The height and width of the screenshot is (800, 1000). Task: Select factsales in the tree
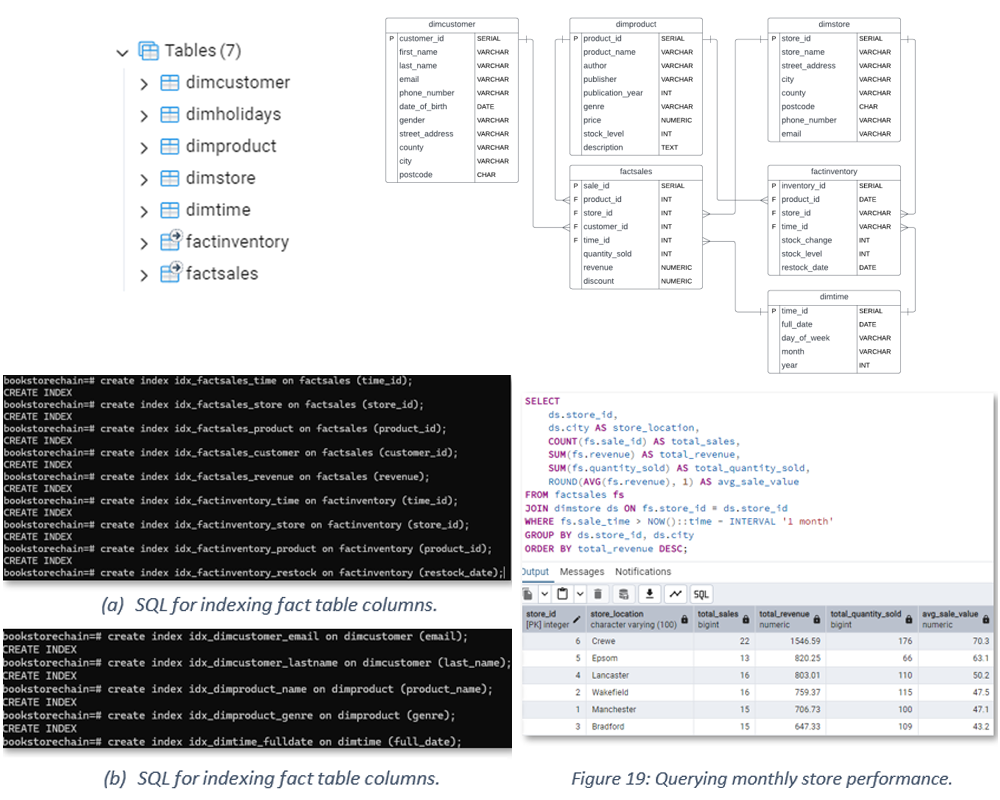[x=222, y=274]
